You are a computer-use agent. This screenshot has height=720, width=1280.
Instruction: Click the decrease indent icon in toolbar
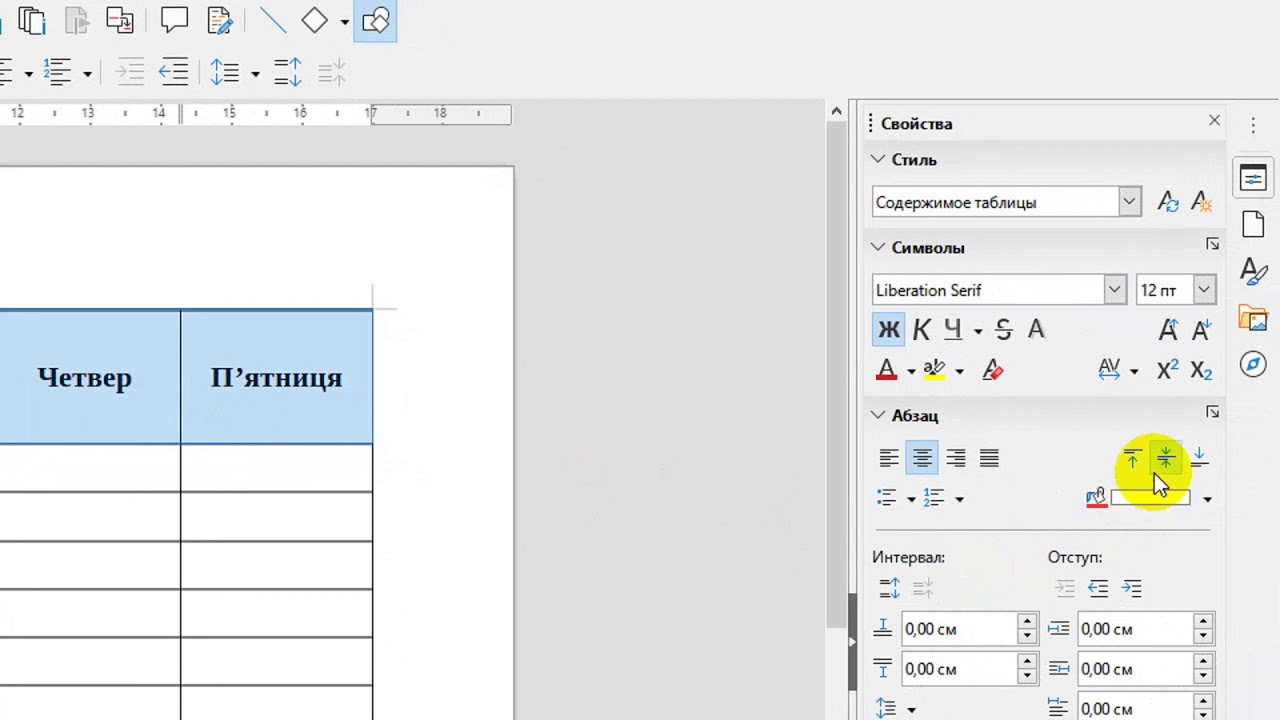(x=174, y=72)
